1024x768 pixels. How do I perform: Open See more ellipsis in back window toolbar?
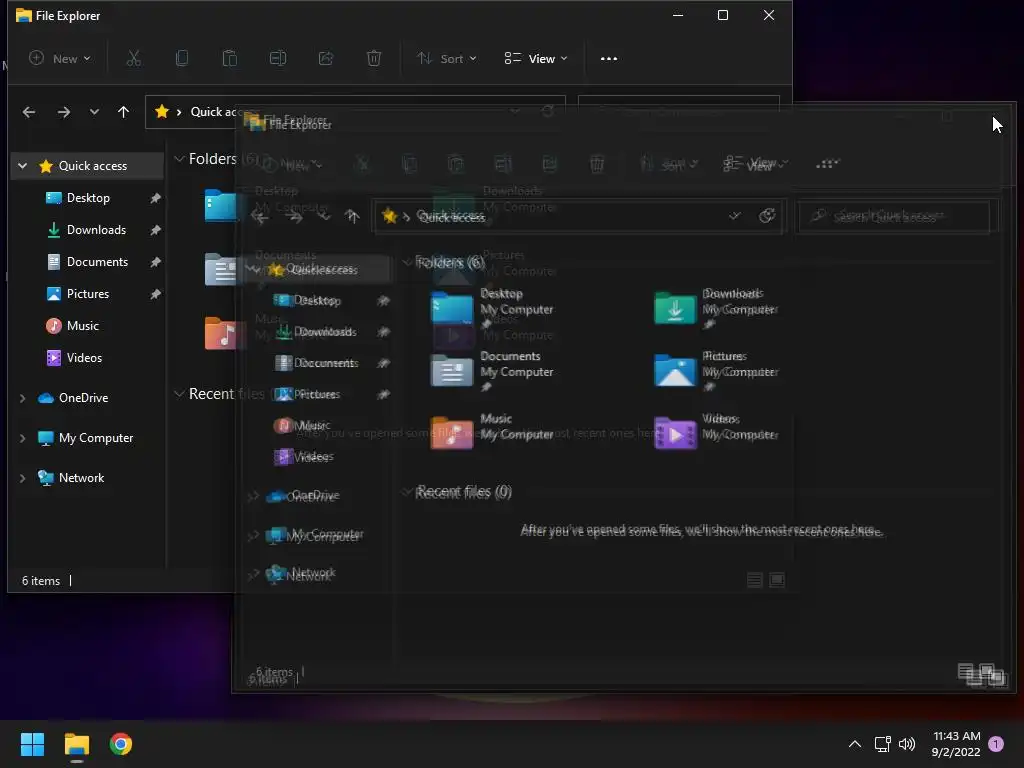coord(609,59)
